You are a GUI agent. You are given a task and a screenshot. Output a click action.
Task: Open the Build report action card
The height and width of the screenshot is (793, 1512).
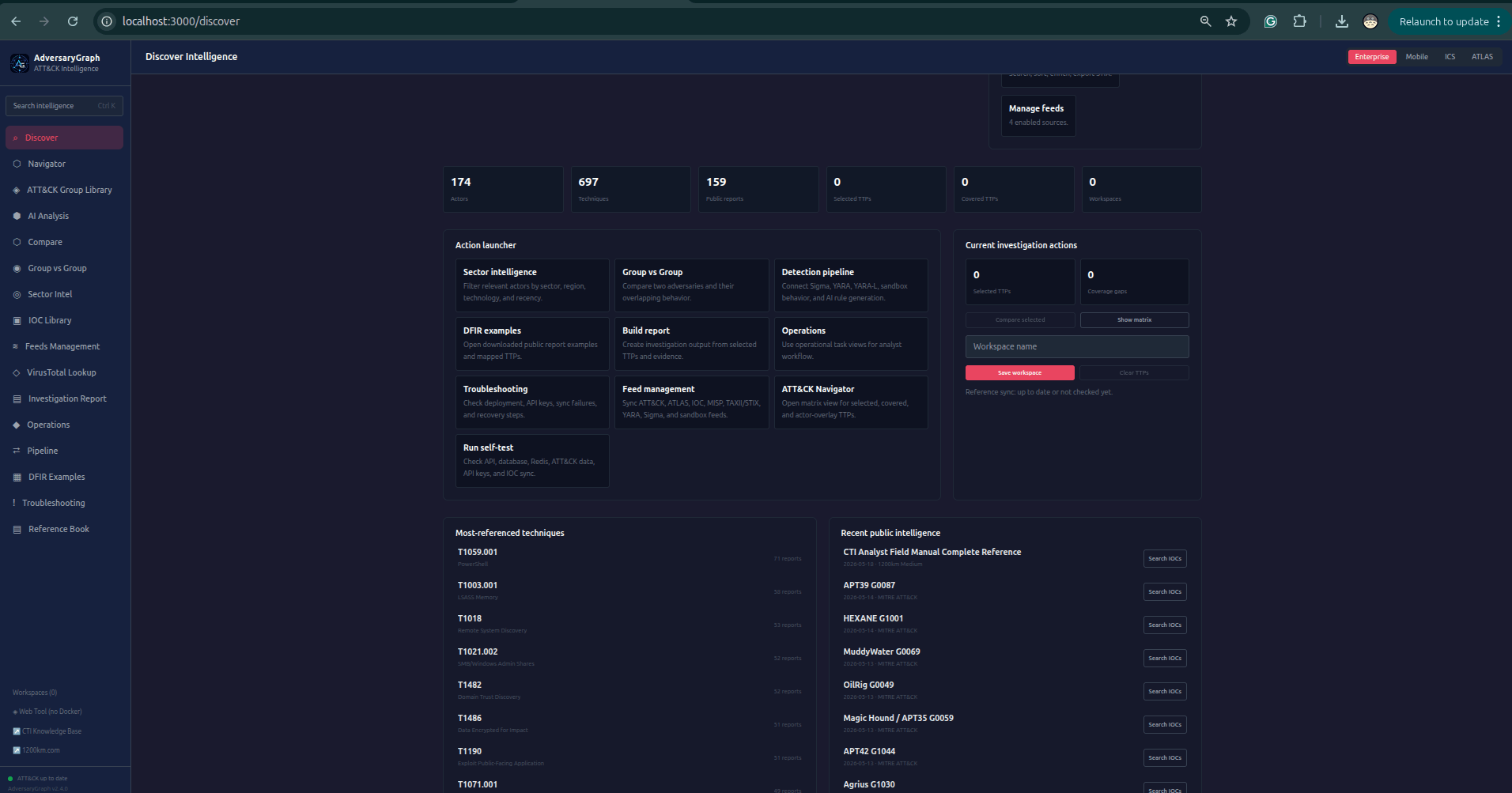tap(692, 344)
